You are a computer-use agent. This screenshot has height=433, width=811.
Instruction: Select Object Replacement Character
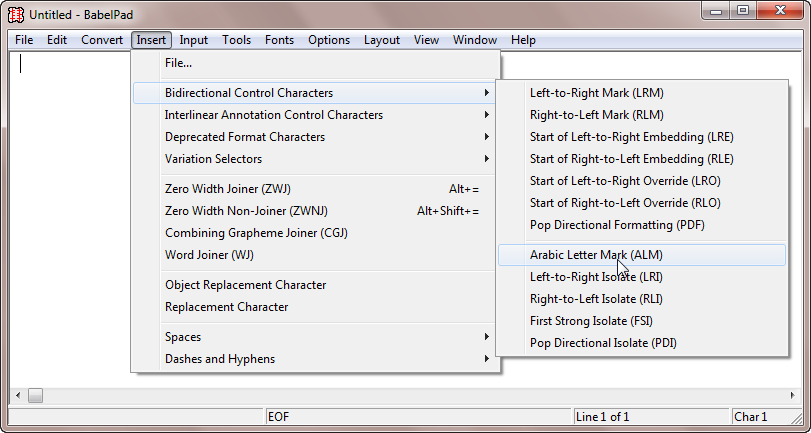click(x=314, y=285)
